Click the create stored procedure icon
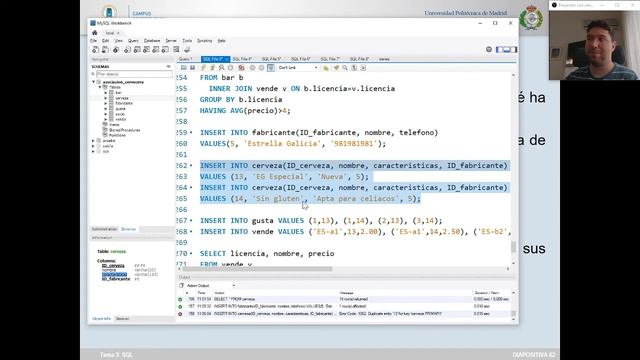Screen dimensions: 640x360 (x=156, y=49)
